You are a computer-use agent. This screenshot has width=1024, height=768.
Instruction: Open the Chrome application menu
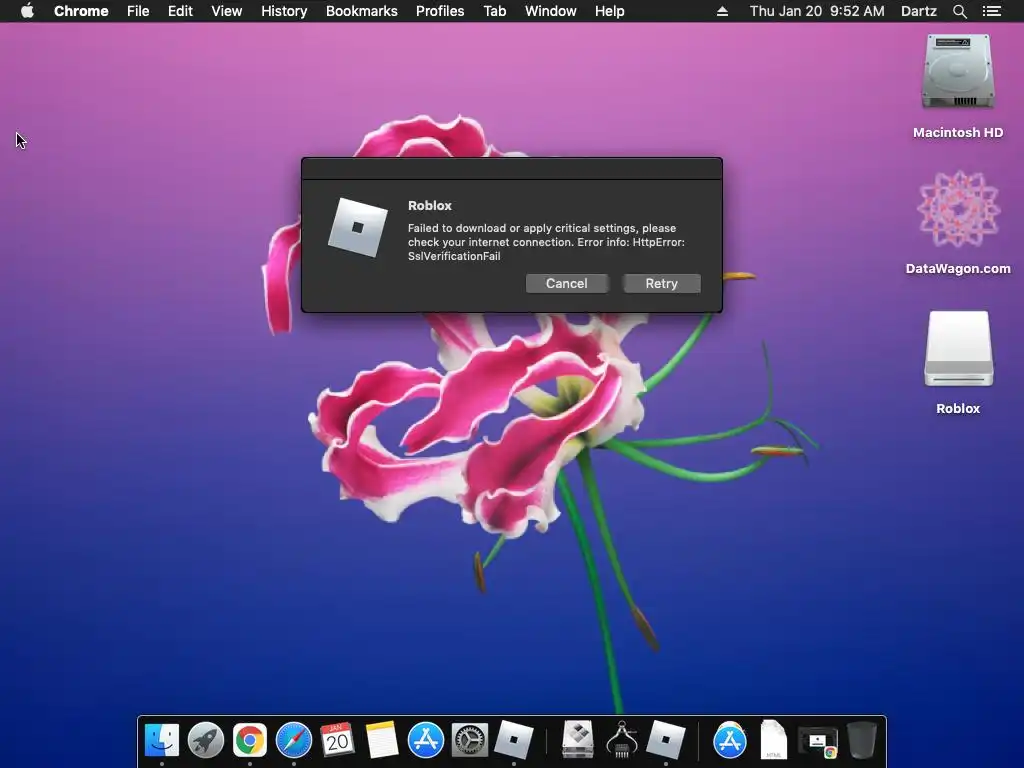pyautogui.click(x=81, y=11)
